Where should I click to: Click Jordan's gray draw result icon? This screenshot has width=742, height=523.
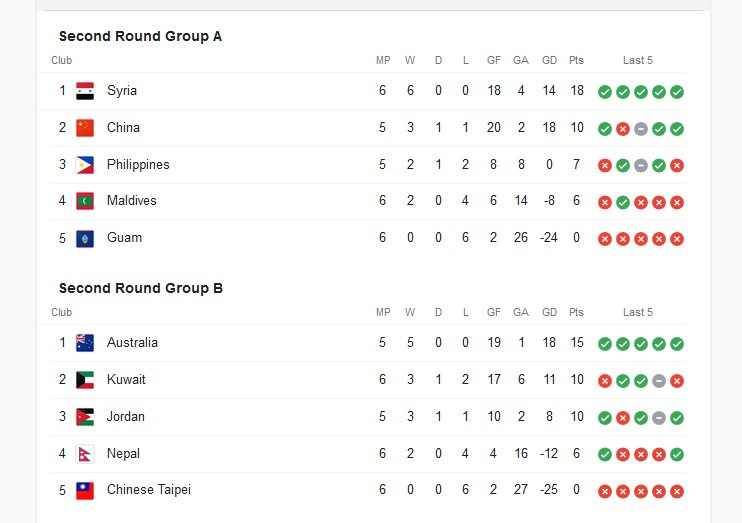(x=659, y=418)
